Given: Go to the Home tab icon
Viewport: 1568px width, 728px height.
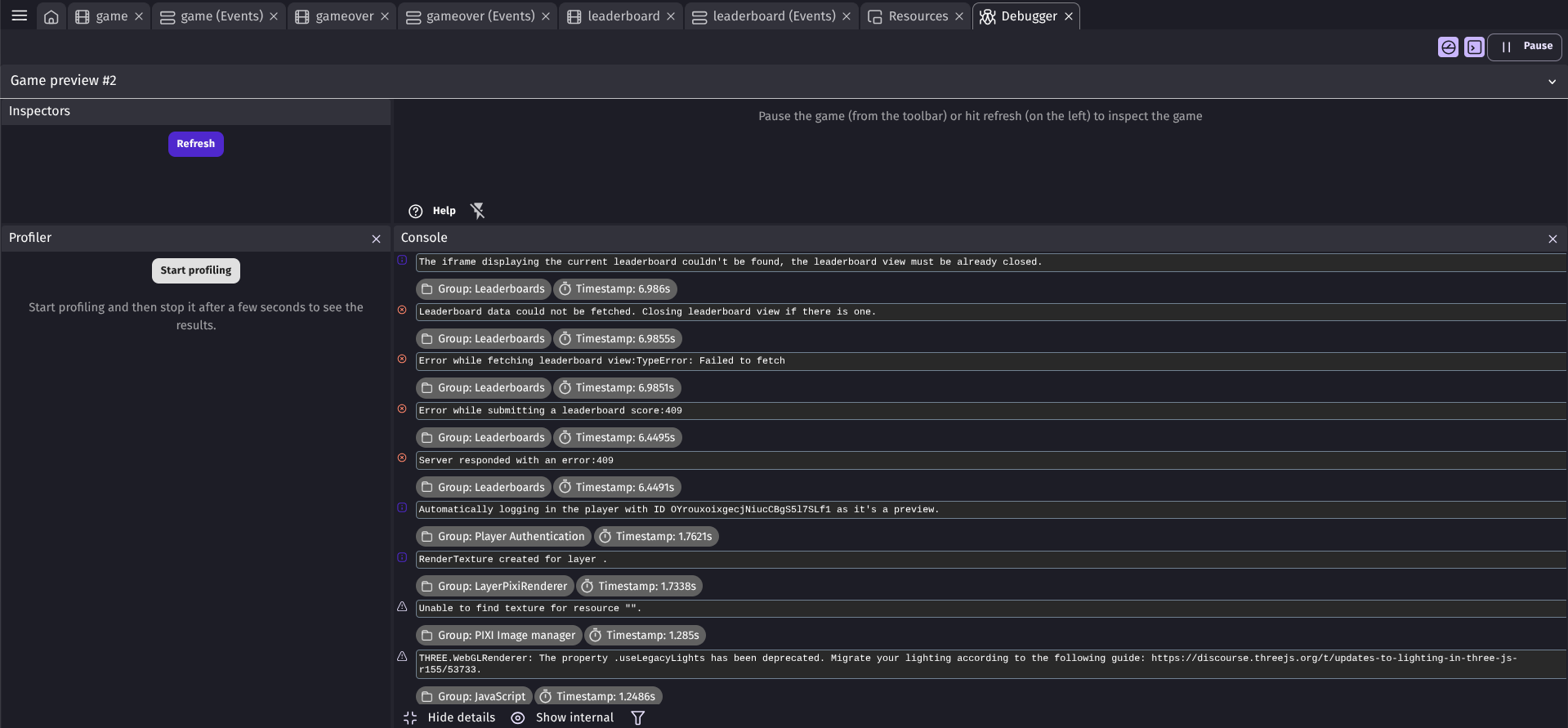Looking at the screenshot, I should [x=51, y=16].
